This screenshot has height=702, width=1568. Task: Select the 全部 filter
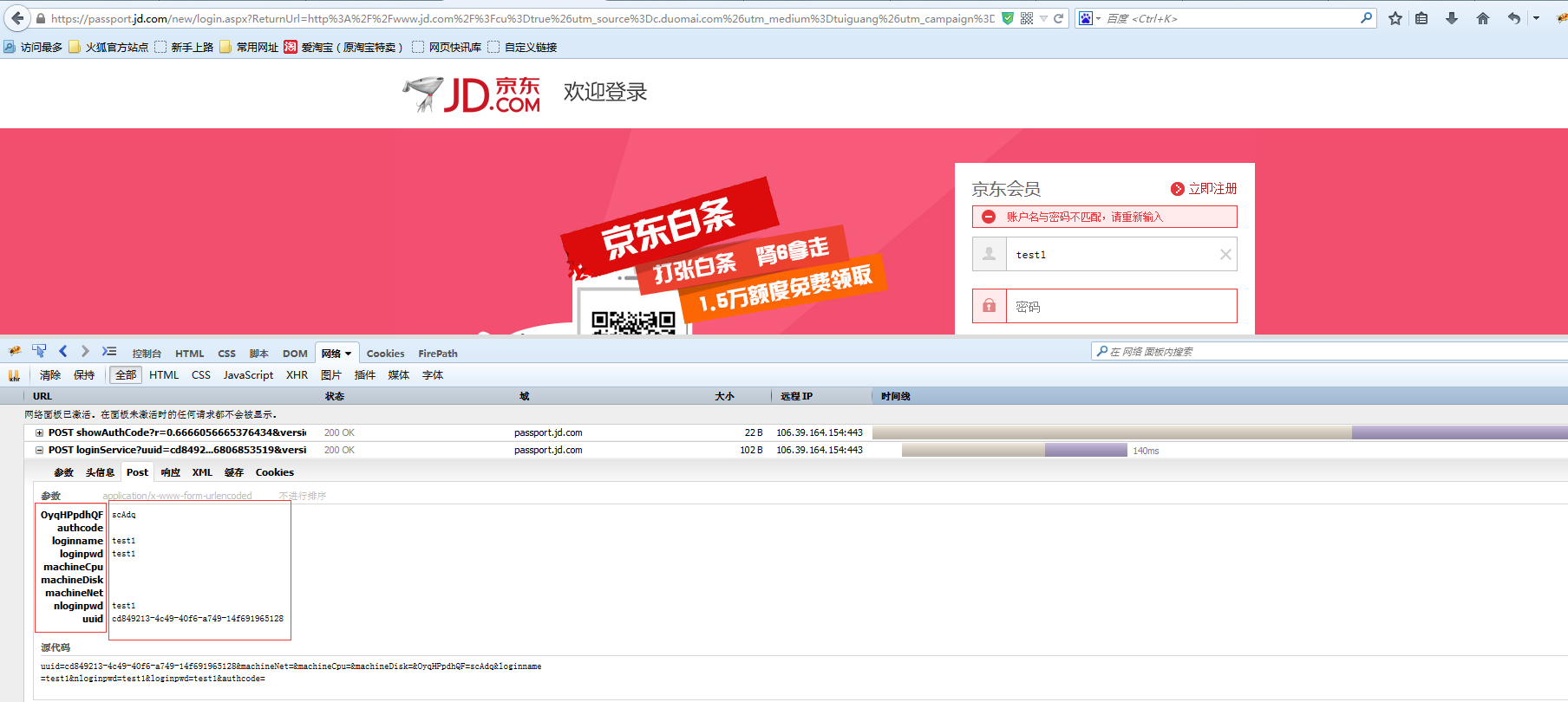tap(126, 375)
